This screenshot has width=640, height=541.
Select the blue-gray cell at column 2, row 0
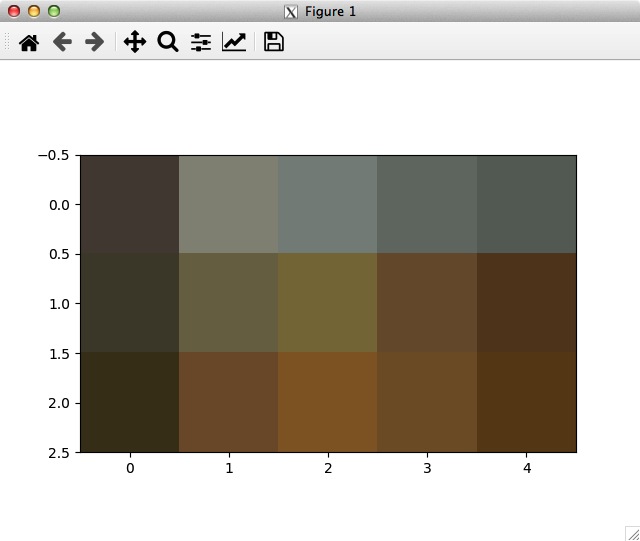pos(328,204)
